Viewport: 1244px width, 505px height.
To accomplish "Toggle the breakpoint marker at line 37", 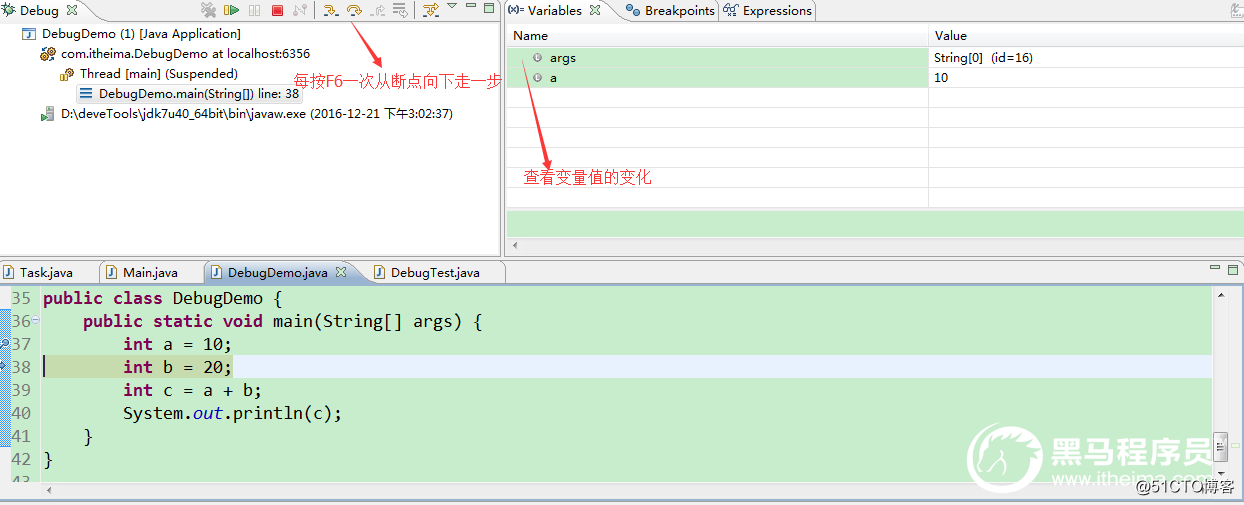I will (x=5, y=343).
